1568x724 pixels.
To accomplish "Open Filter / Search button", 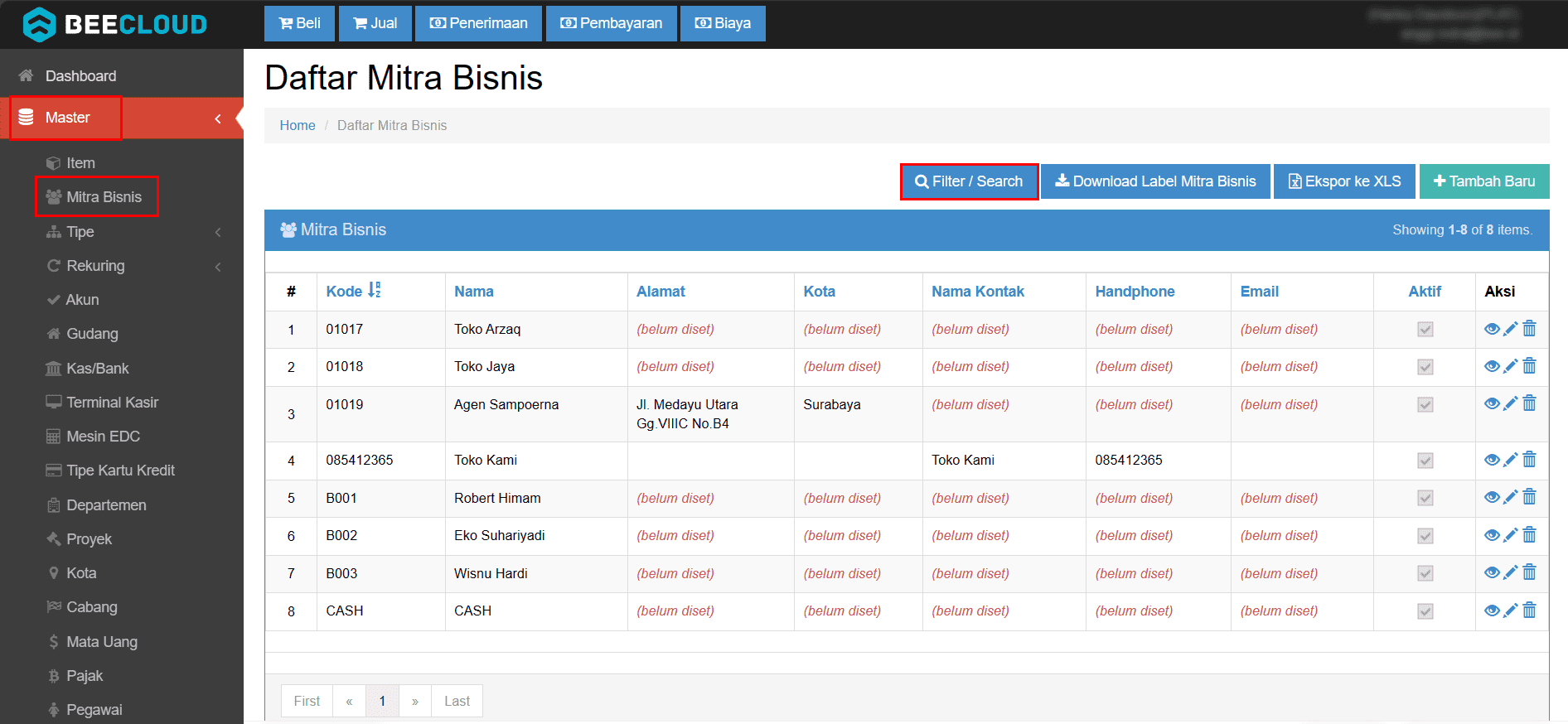I will (x=969, y=181).
